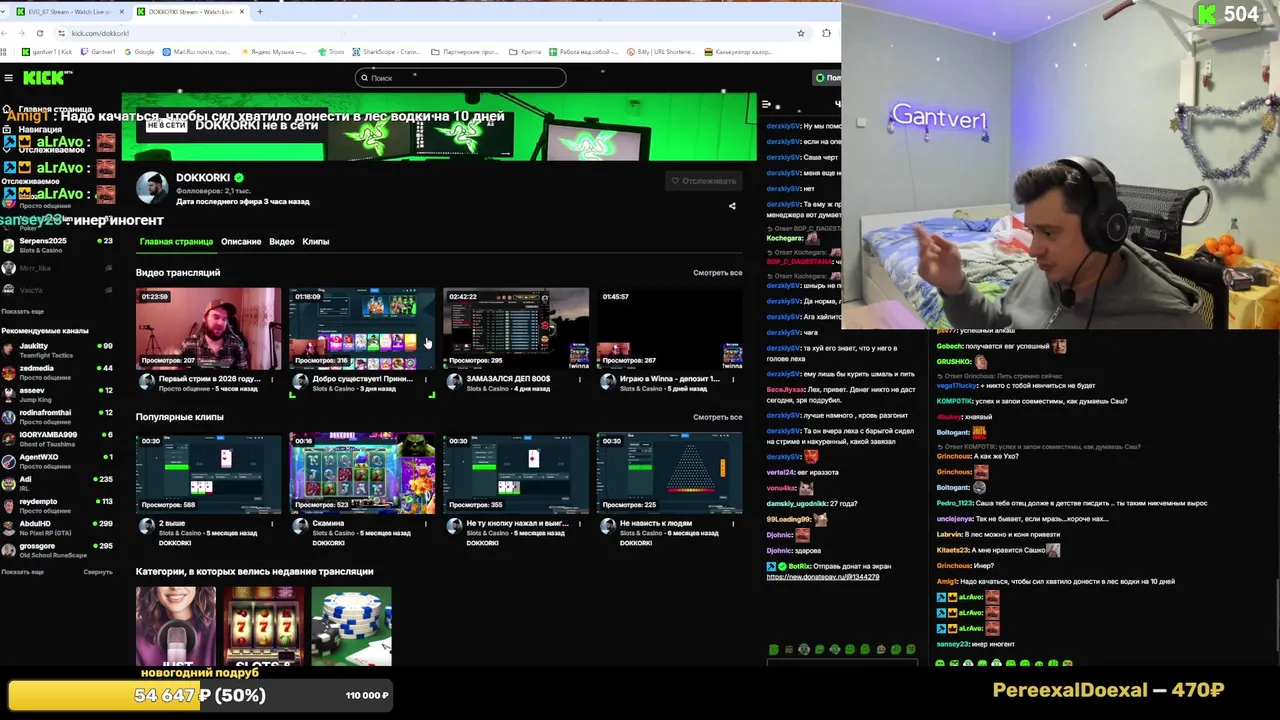The height and width of the screenshot is (720, 1280).
Task: Open the Калькулятор калорий bookmark
Action: (738, 52)
